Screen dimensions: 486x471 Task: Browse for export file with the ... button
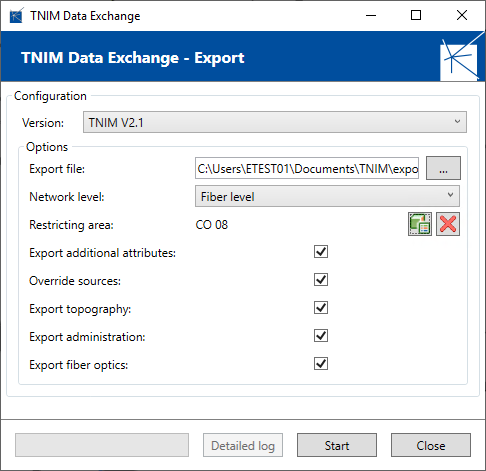point(443,168)
